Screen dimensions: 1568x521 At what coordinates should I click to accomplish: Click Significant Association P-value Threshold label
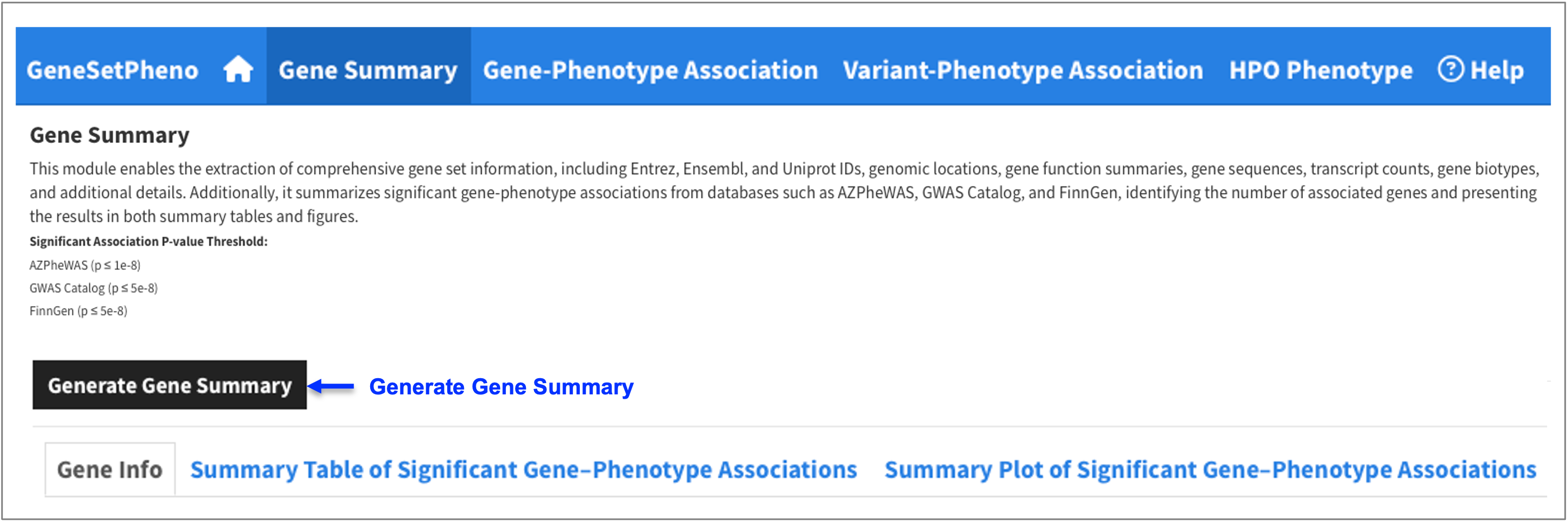(x=149, y=241)
